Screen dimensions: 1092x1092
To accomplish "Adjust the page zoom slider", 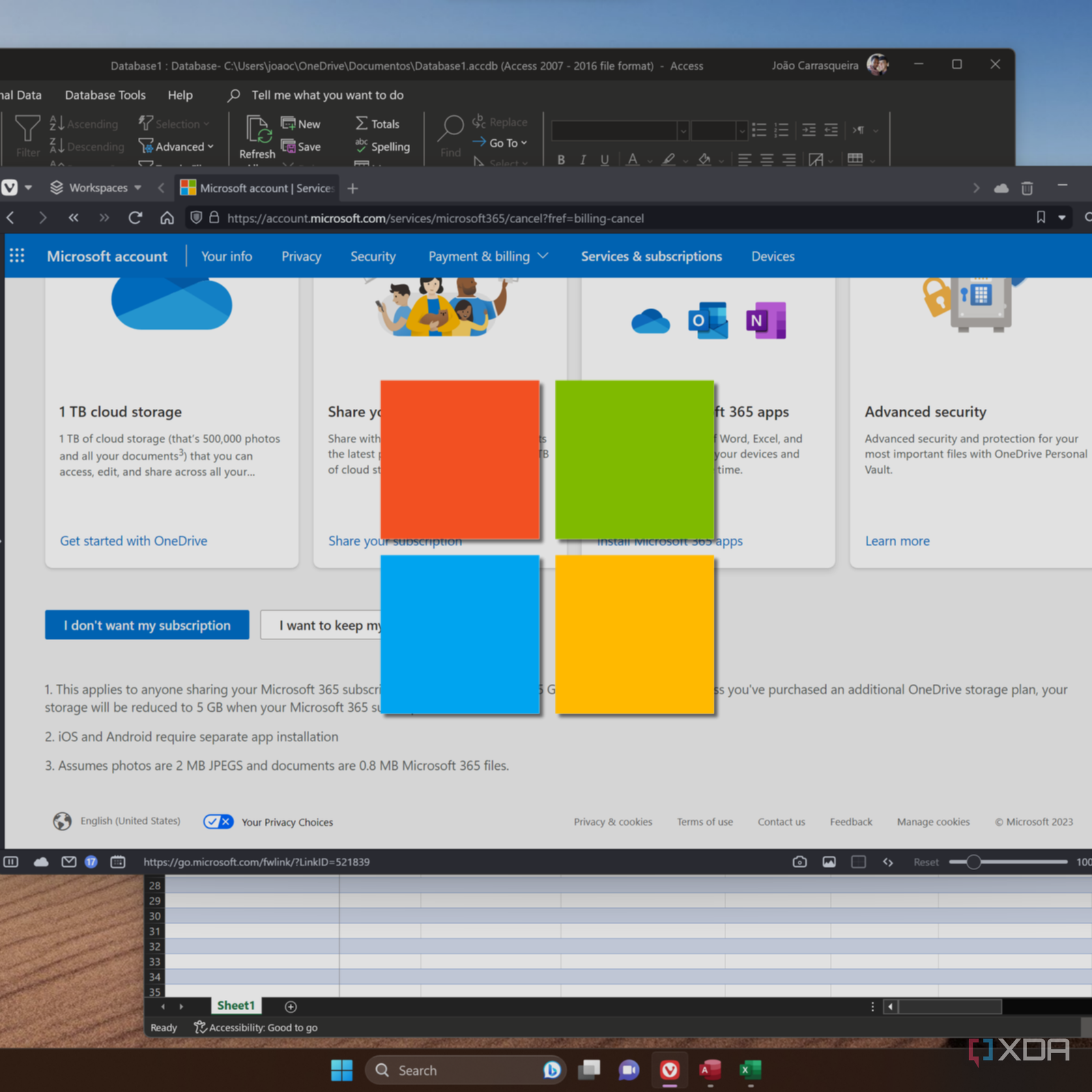I will 974,862.
